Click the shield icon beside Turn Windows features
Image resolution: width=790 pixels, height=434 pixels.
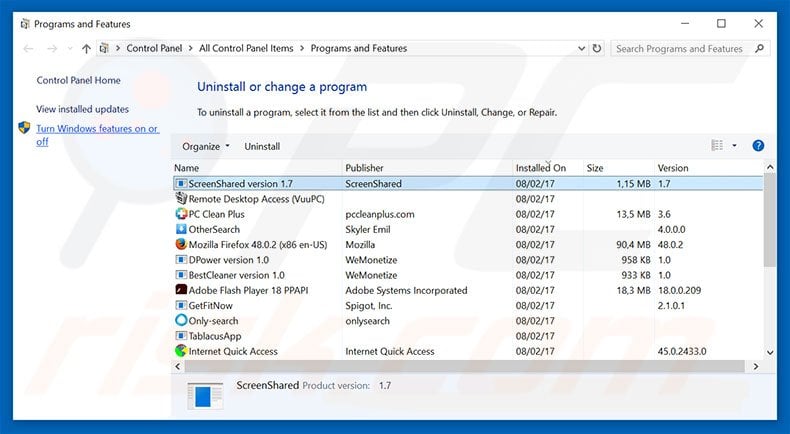(24, 128)
